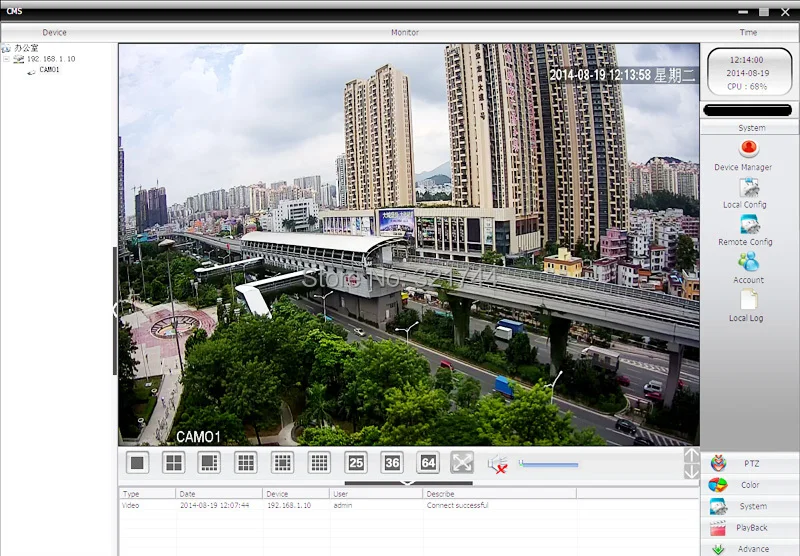Click the CAM01 live video feed
Screen dimensions: 800x556
point(409,244)
